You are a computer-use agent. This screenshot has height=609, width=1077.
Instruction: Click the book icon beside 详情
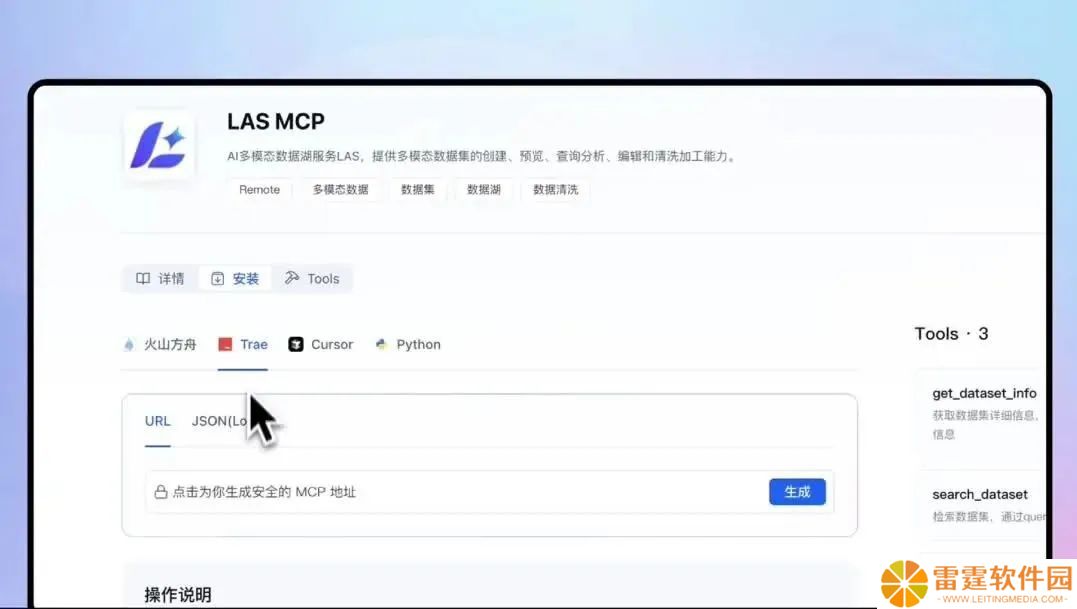[143, 278]
